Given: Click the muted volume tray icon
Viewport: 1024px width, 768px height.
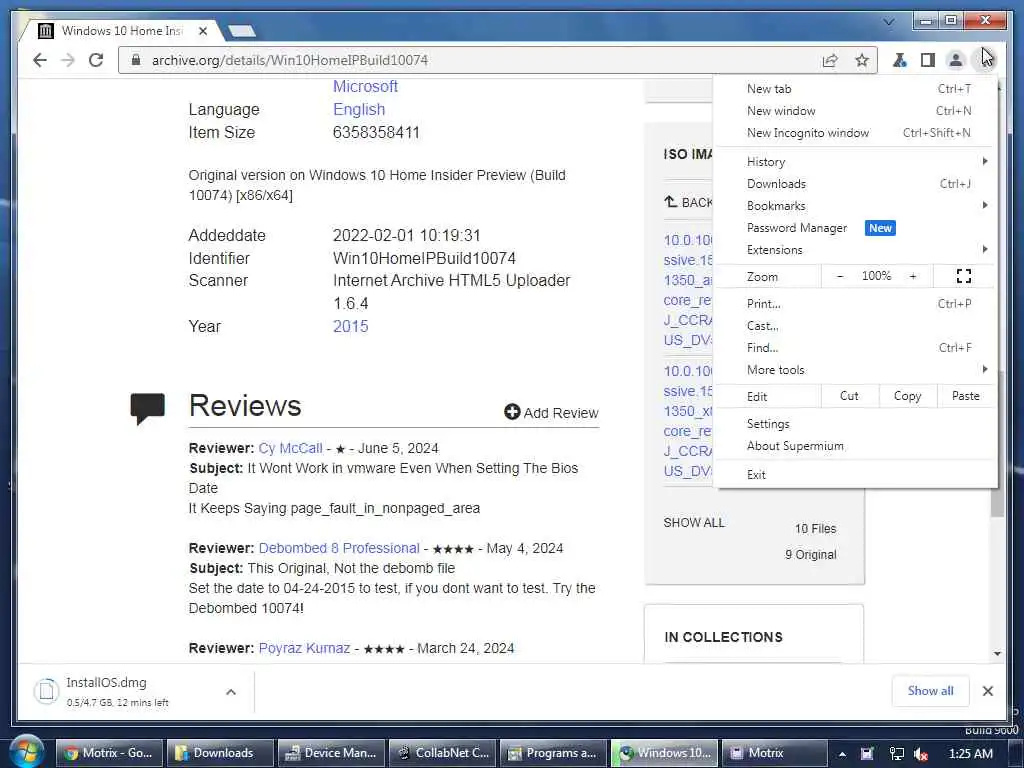Looking at the screenshot, I should (921, 754).
